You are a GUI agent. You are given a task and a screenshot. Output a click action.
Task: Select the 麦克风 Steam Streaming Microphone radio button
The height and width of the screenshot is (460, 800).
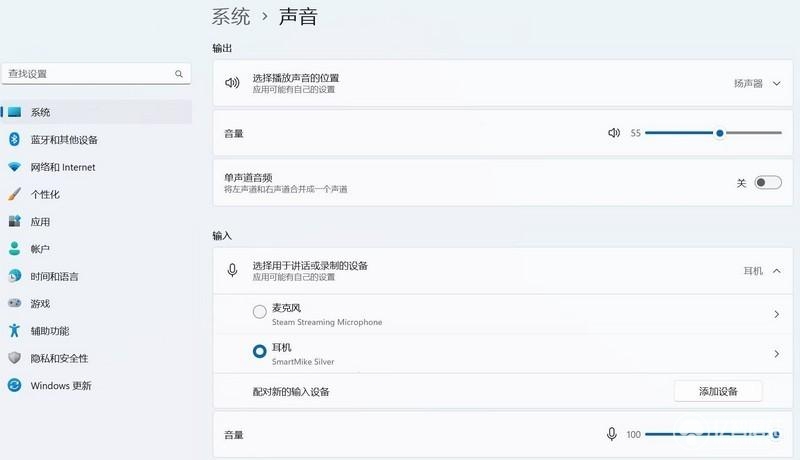260,311
